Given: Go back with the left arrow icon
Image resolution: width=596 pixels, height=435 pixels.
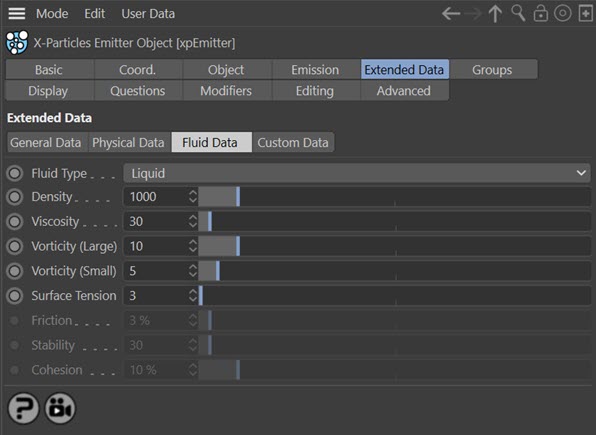Looking at the screenshot, I should tap(451, 14).
